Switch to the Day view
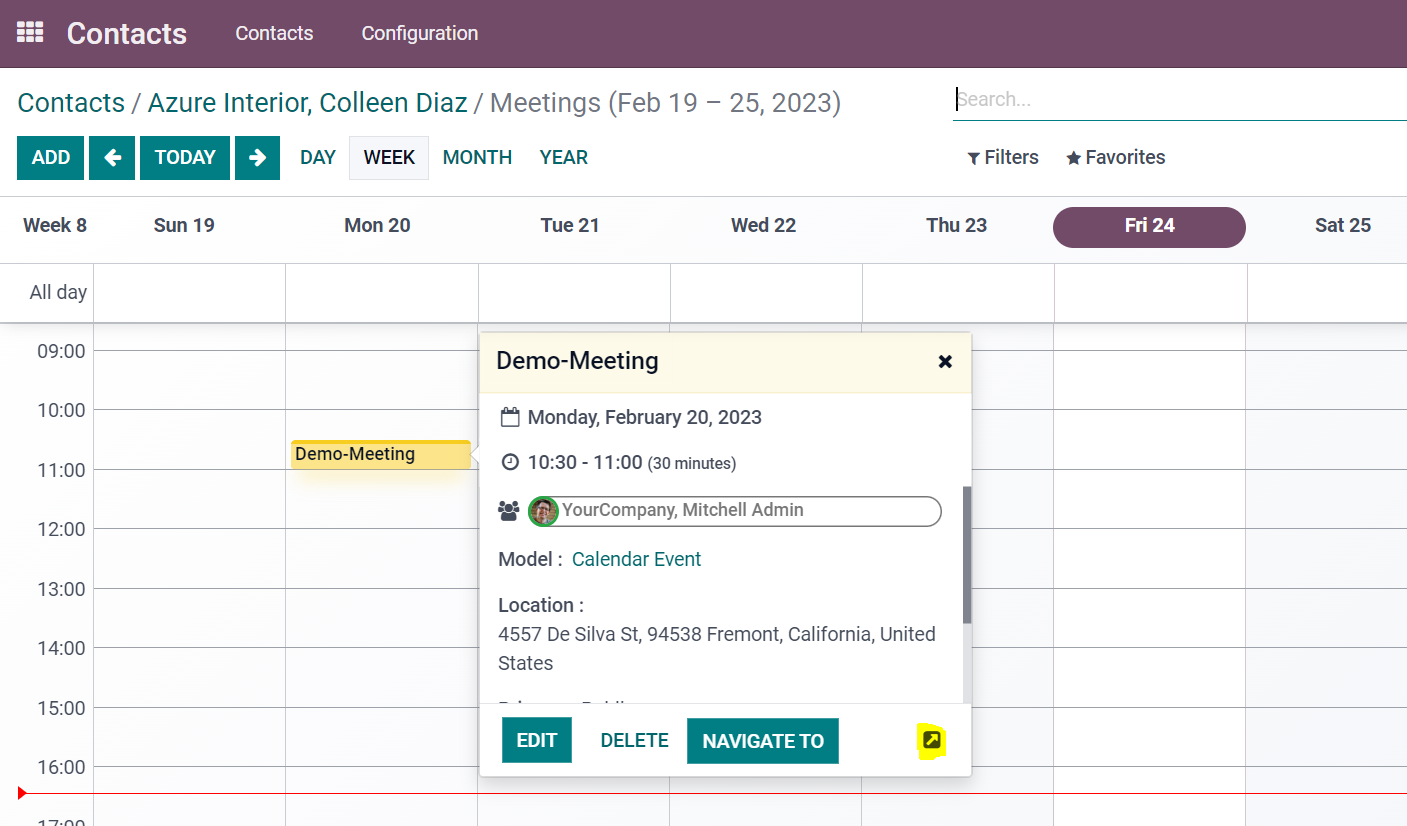This screenshot has width=1407, height=826. click(318, 158)
